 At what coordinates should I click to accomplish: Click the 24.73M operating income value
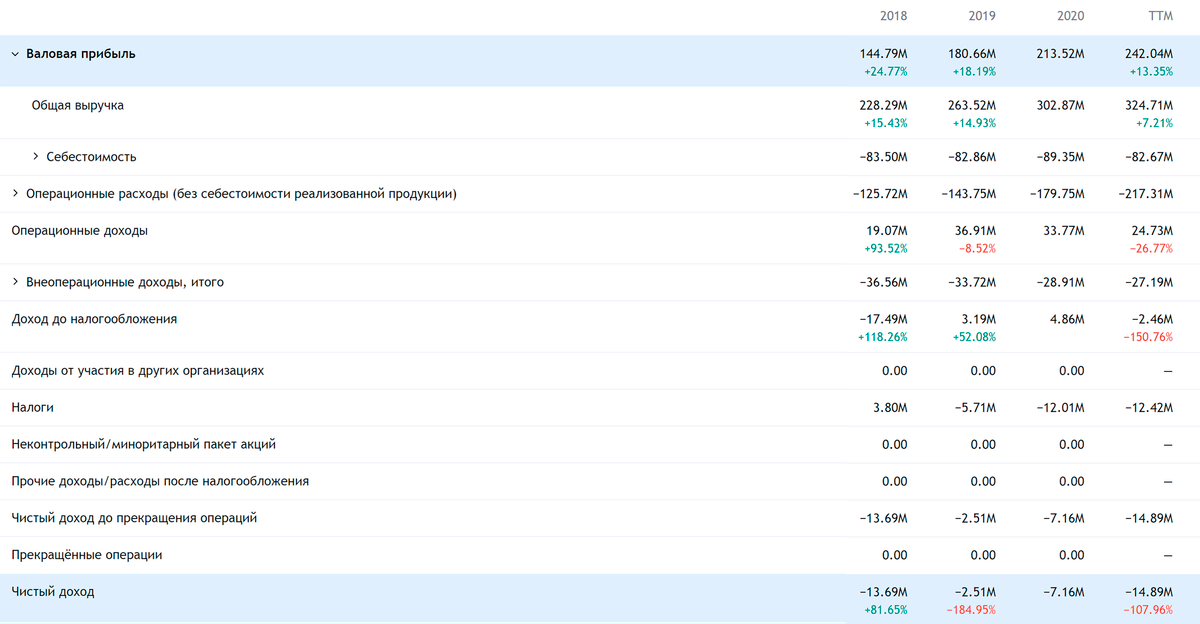[1152, 231]
